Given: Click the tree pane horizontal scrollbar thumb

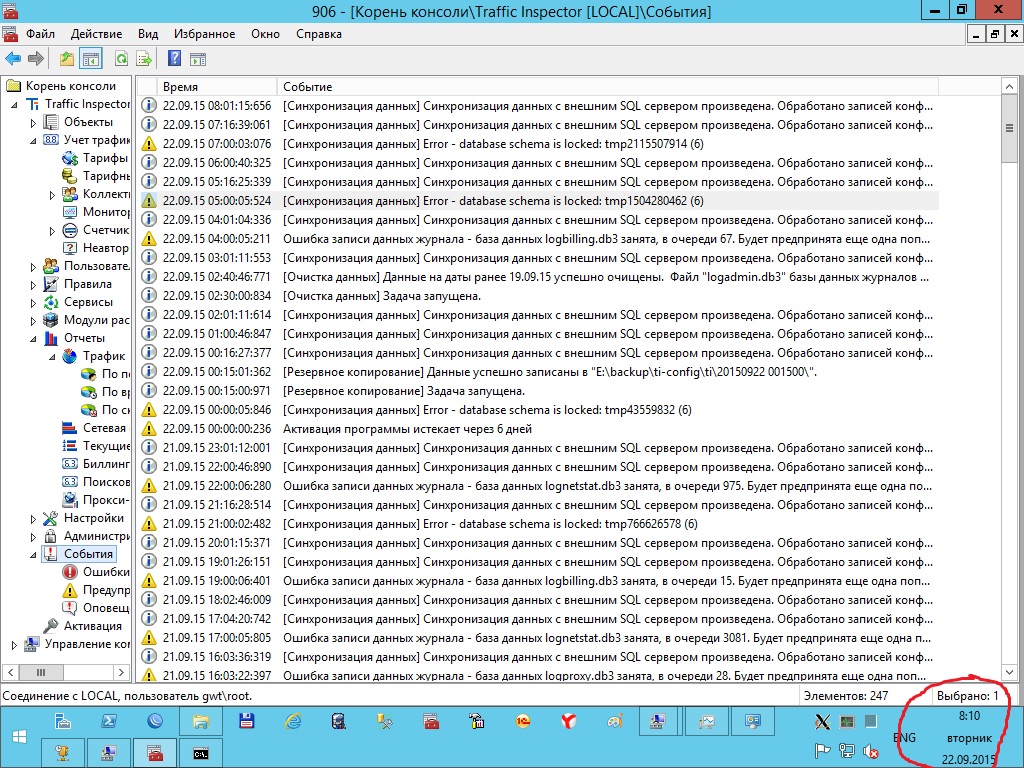Looking at the screenshot, I should 40,672.
